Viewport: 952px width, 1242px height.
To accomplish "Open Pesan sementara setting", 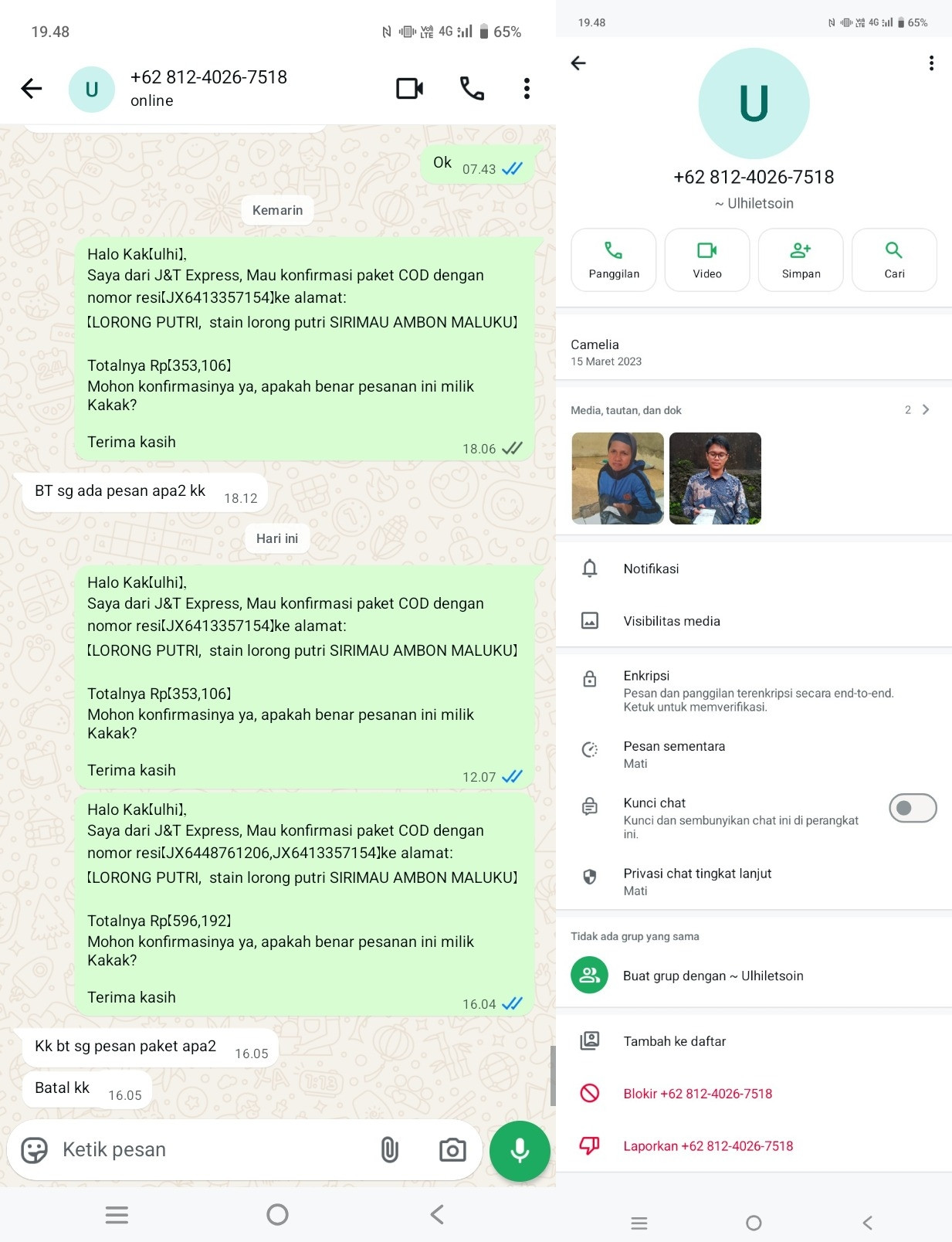I will (x=754, y=754).
